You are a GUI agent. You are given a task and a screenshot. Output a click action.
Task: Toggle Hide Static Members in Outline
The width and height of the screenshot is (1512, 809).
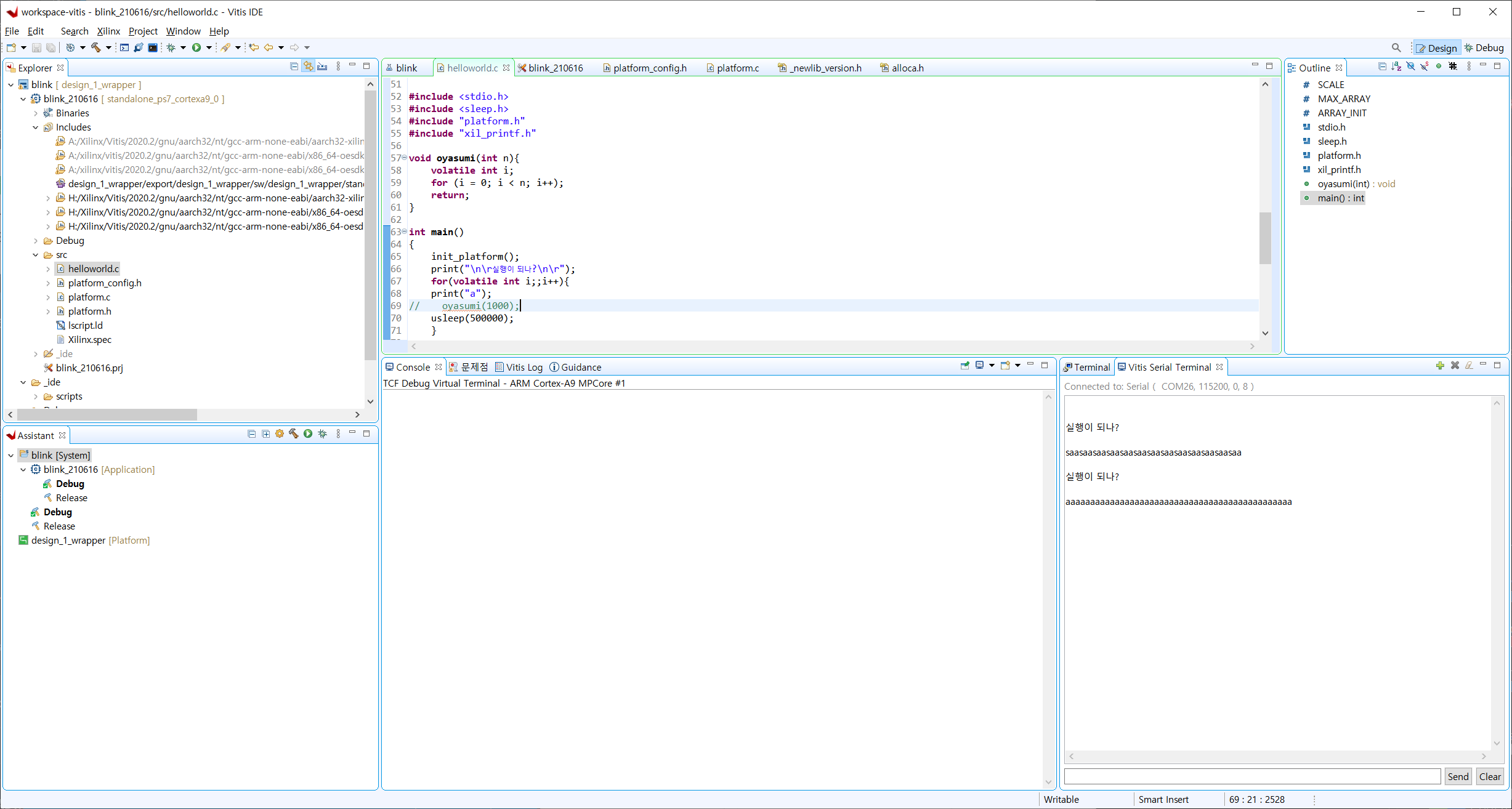pos(1425,66)
